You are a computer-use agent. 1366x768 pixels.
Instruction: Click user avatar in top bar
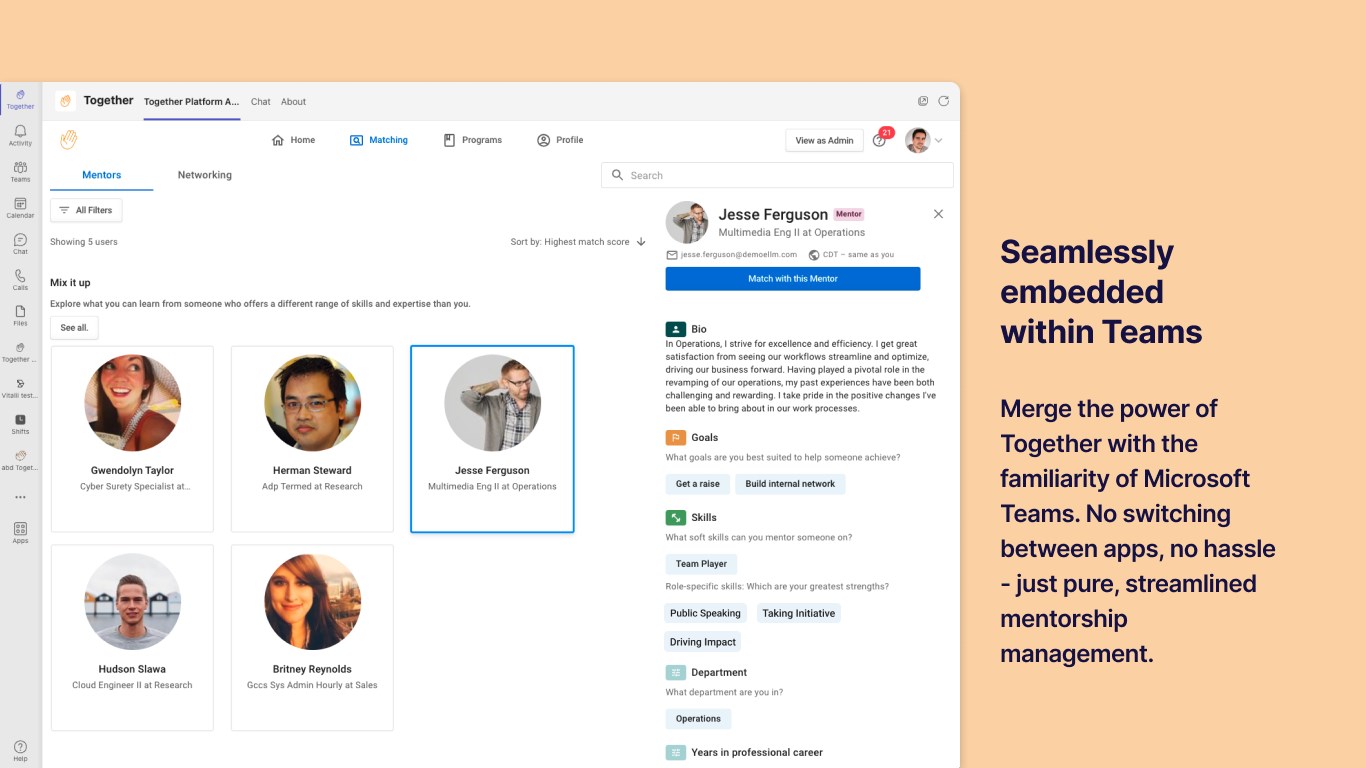coord(917,140)
